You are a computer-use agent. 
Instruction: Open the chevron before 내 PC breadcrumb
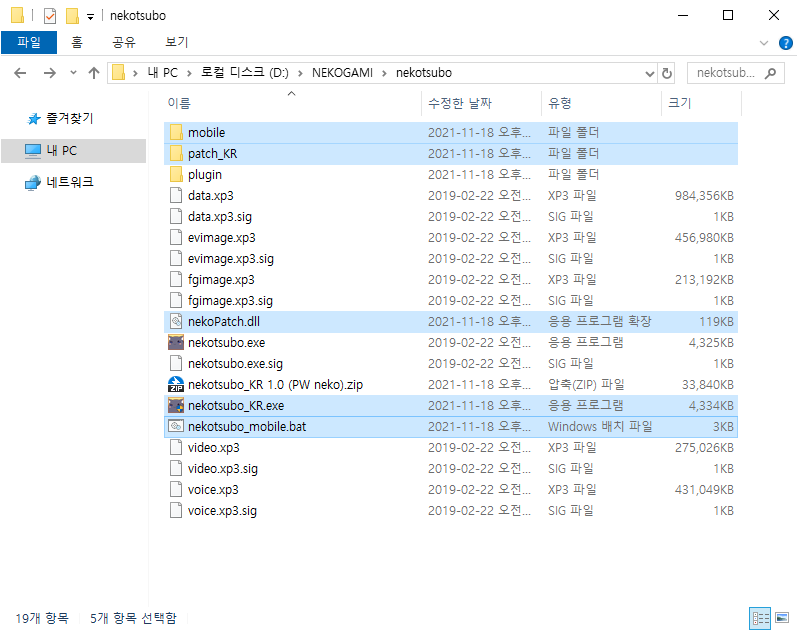tap(135, 73)
